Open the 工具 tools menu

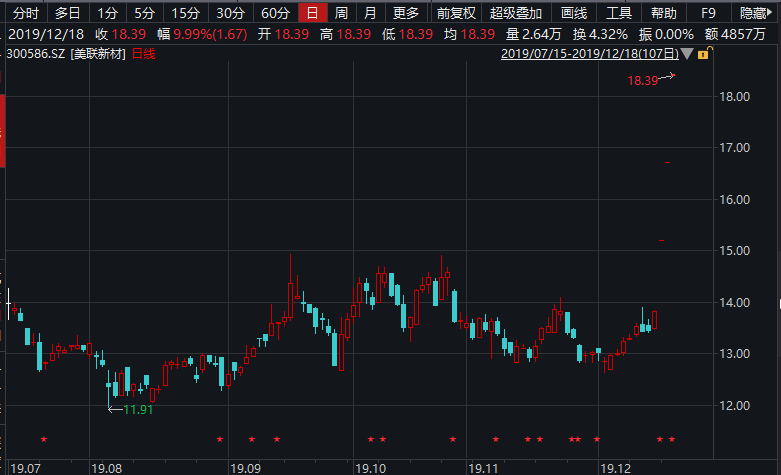(x=619, y=13)
